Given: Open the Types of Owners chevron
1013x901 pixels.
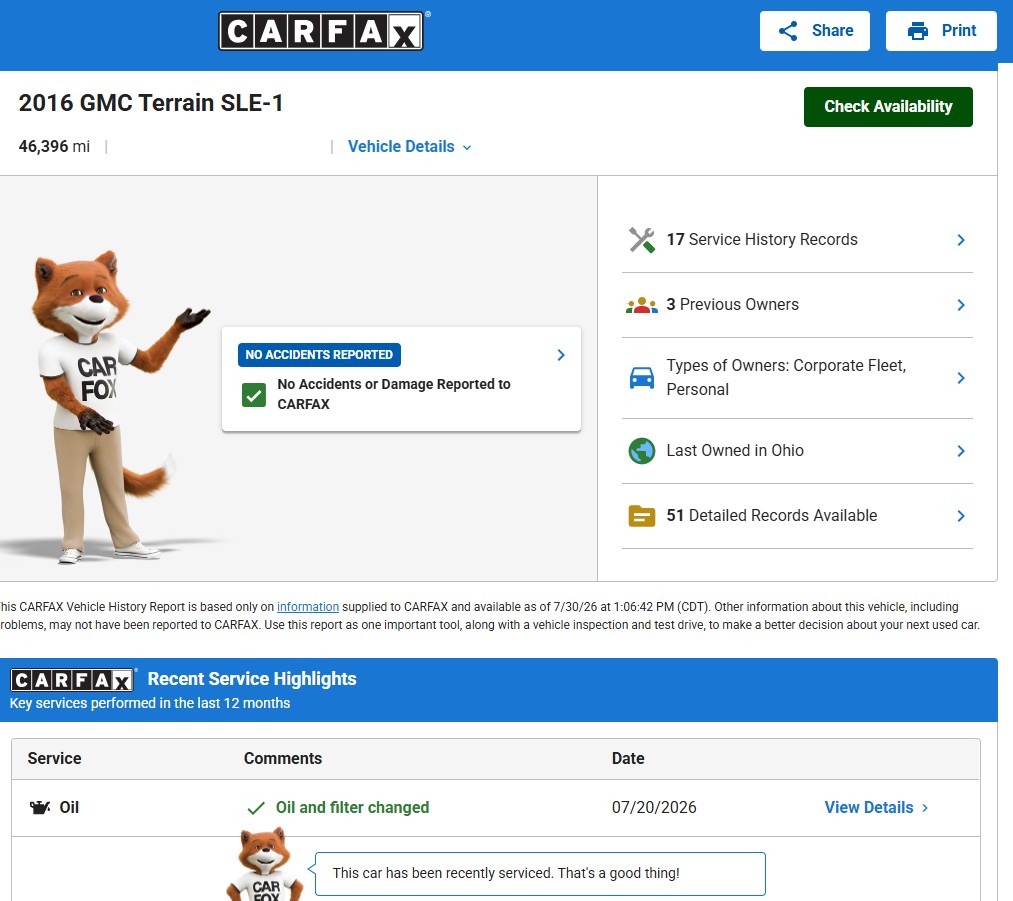Looking at the screenshot, I should [x=961, y=378].
